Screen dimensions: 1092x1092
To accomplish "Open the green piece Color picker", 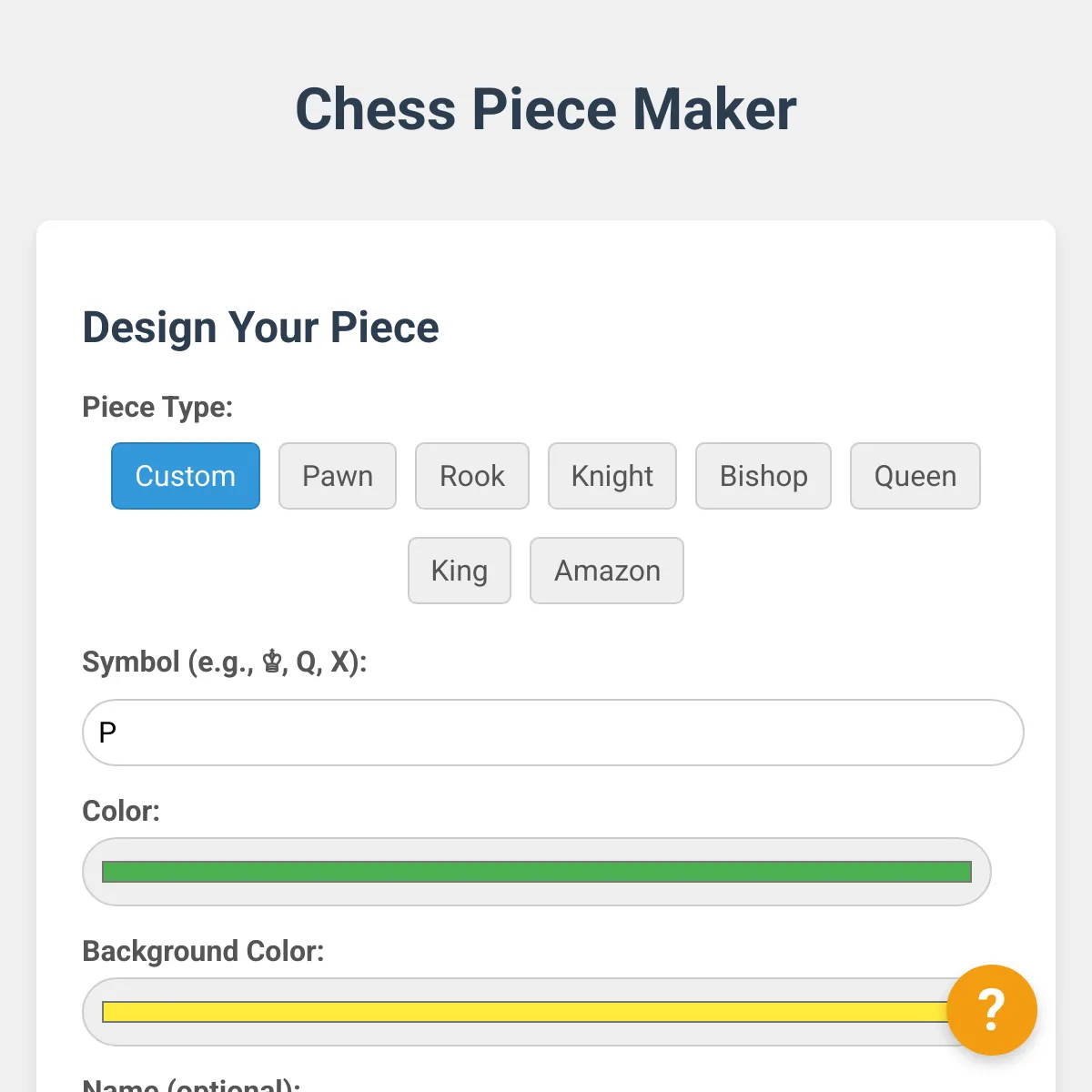I will (537, 872).
